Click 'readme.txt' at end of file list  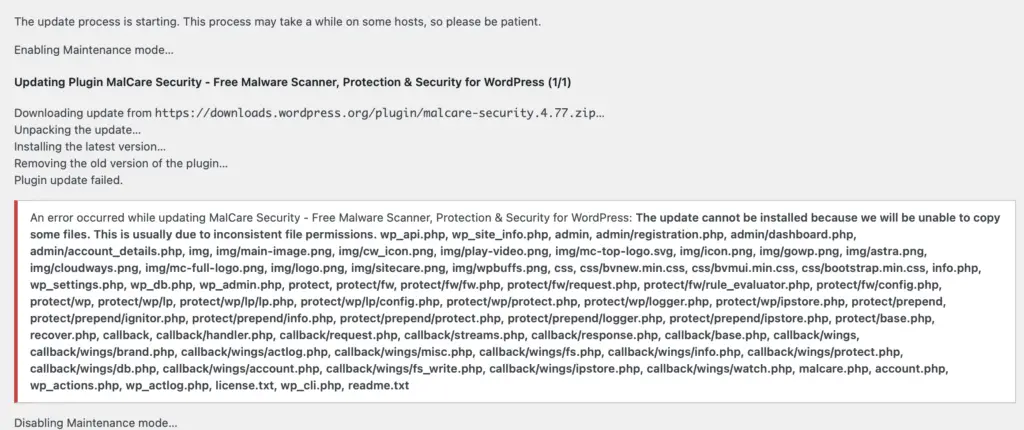coord(378,386)
